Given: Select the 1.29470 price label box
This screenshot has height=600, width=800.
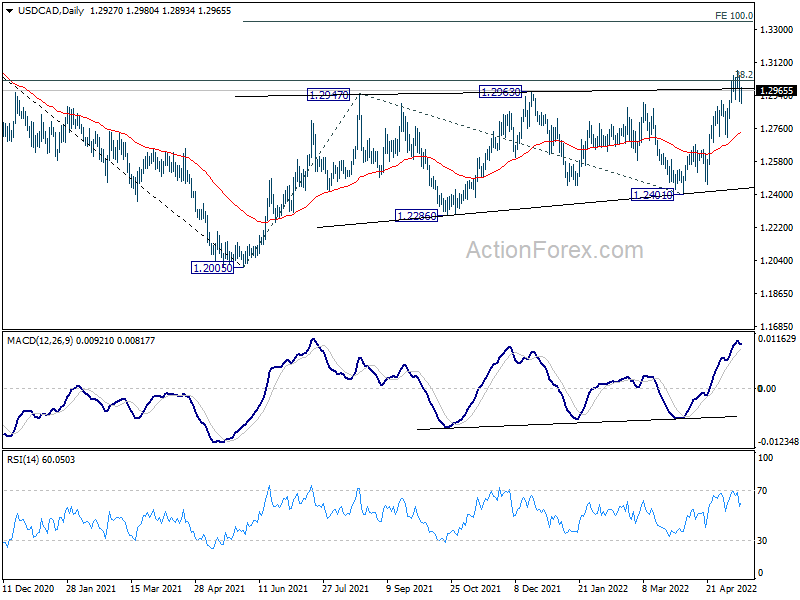Looking at the screenshot, I should [x=328, y=95].
